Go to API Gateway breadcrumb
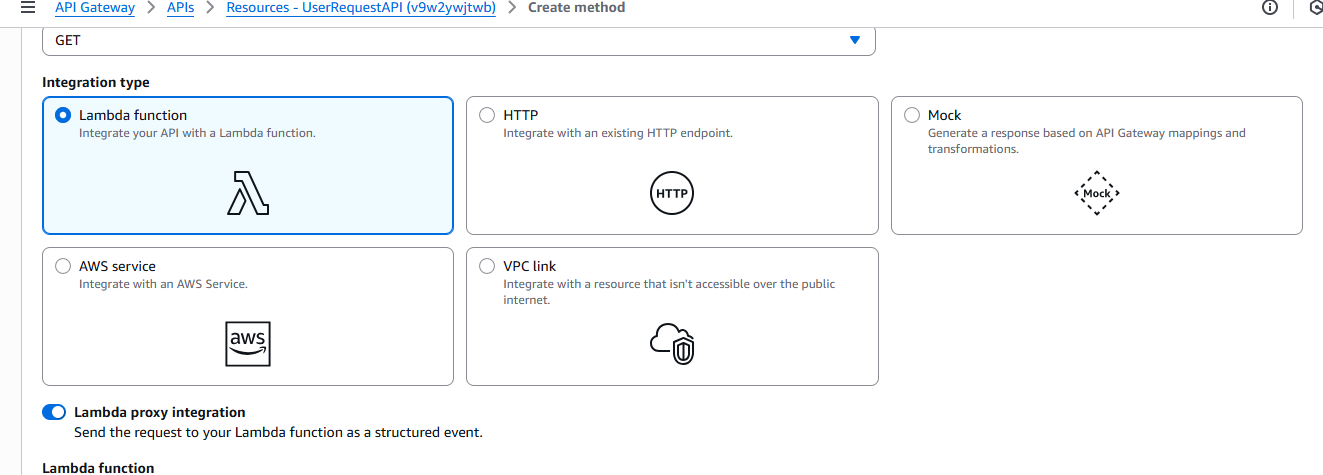1323x475 pixels. [x=94, y=8]
